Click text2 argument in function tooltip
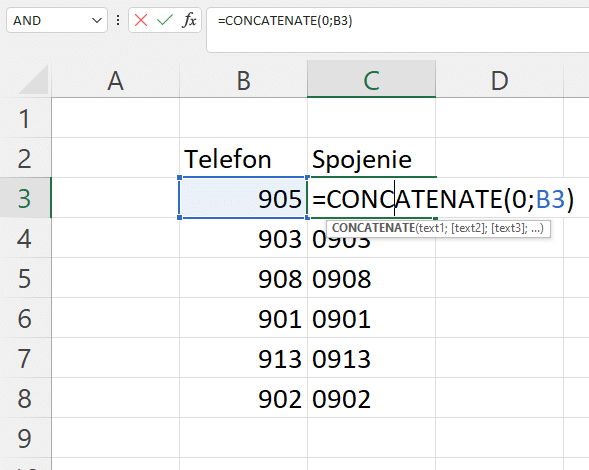Screen dimensions: 589x470 [469, 228]
